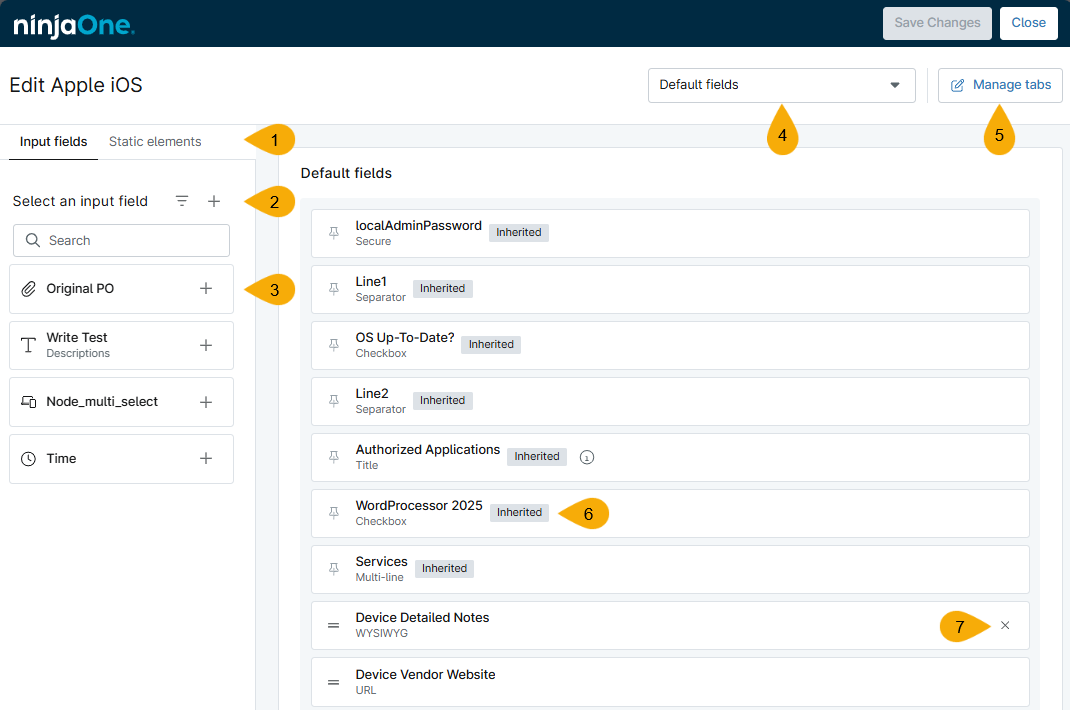
Task: Click the ninjaOne logo
Action: pyautogui.click(x=73, y=23)
